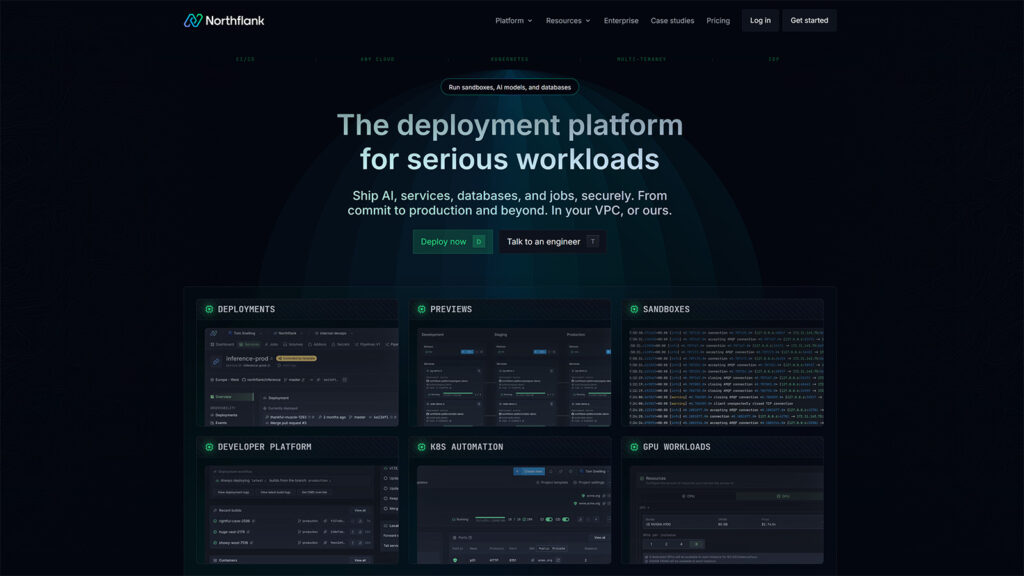Click the D shortcut badge on Deploy now

pos(479,242)
